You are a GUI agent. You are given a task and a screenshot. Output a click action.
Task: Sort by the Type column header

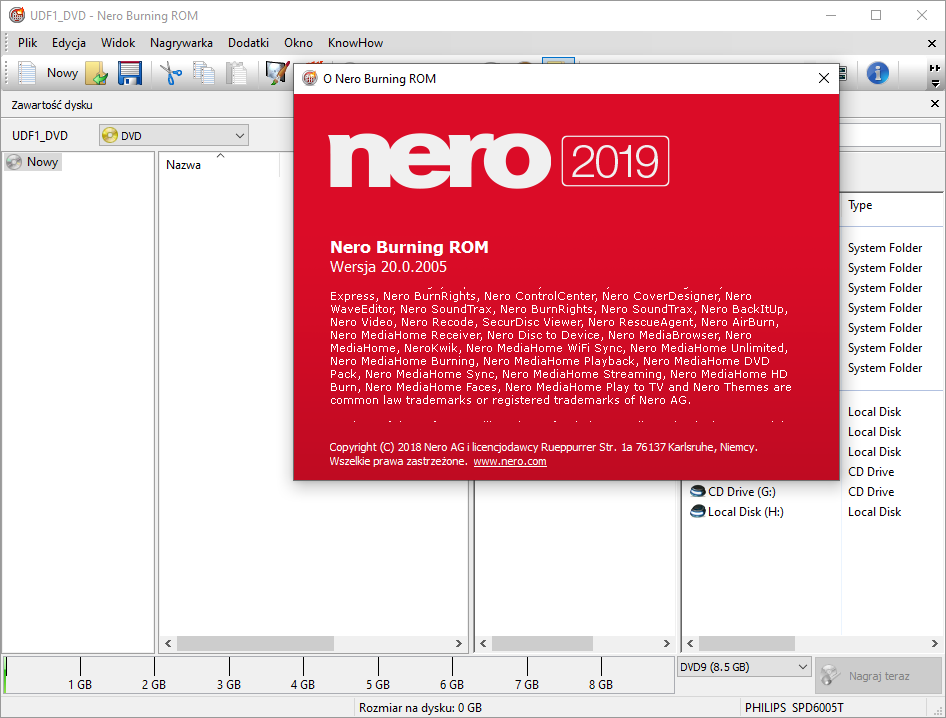860,205
